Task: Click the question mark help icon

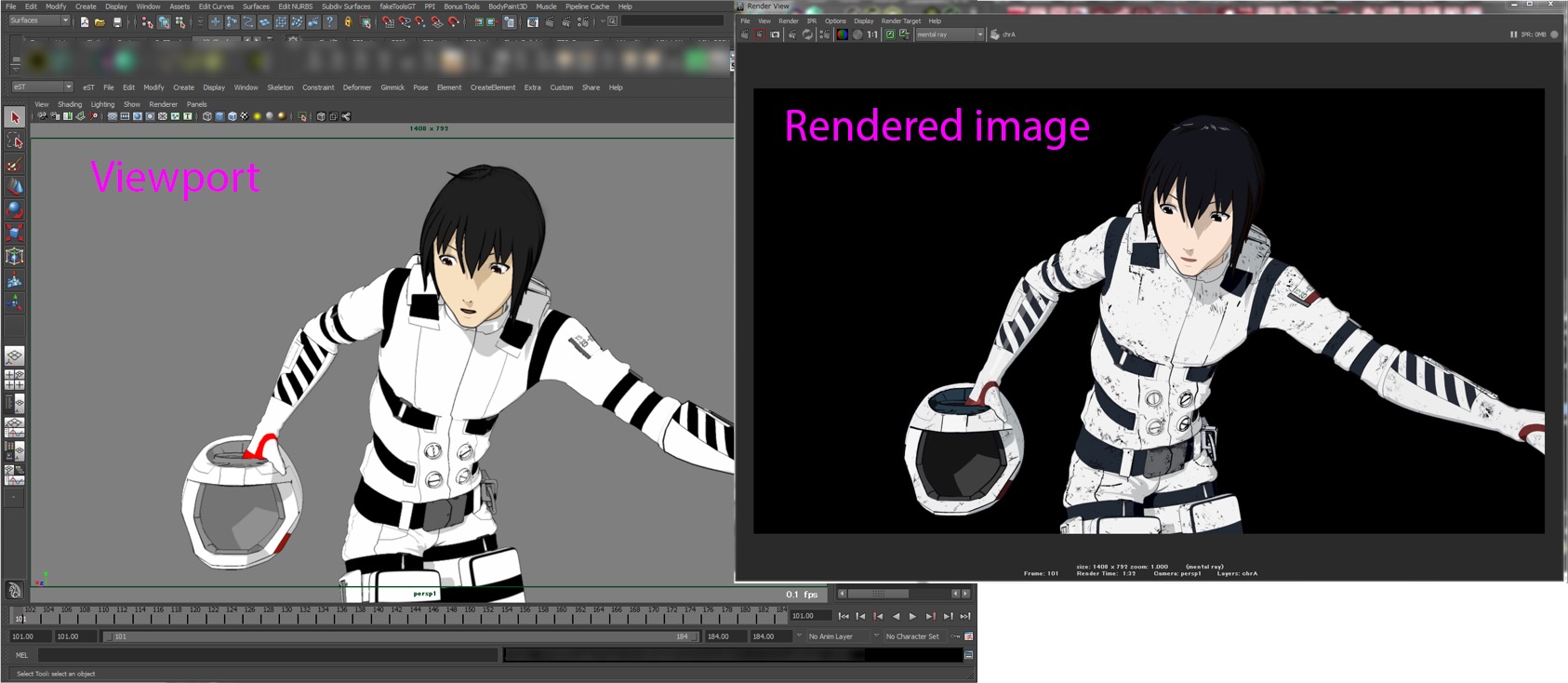Action: [330, 21]
